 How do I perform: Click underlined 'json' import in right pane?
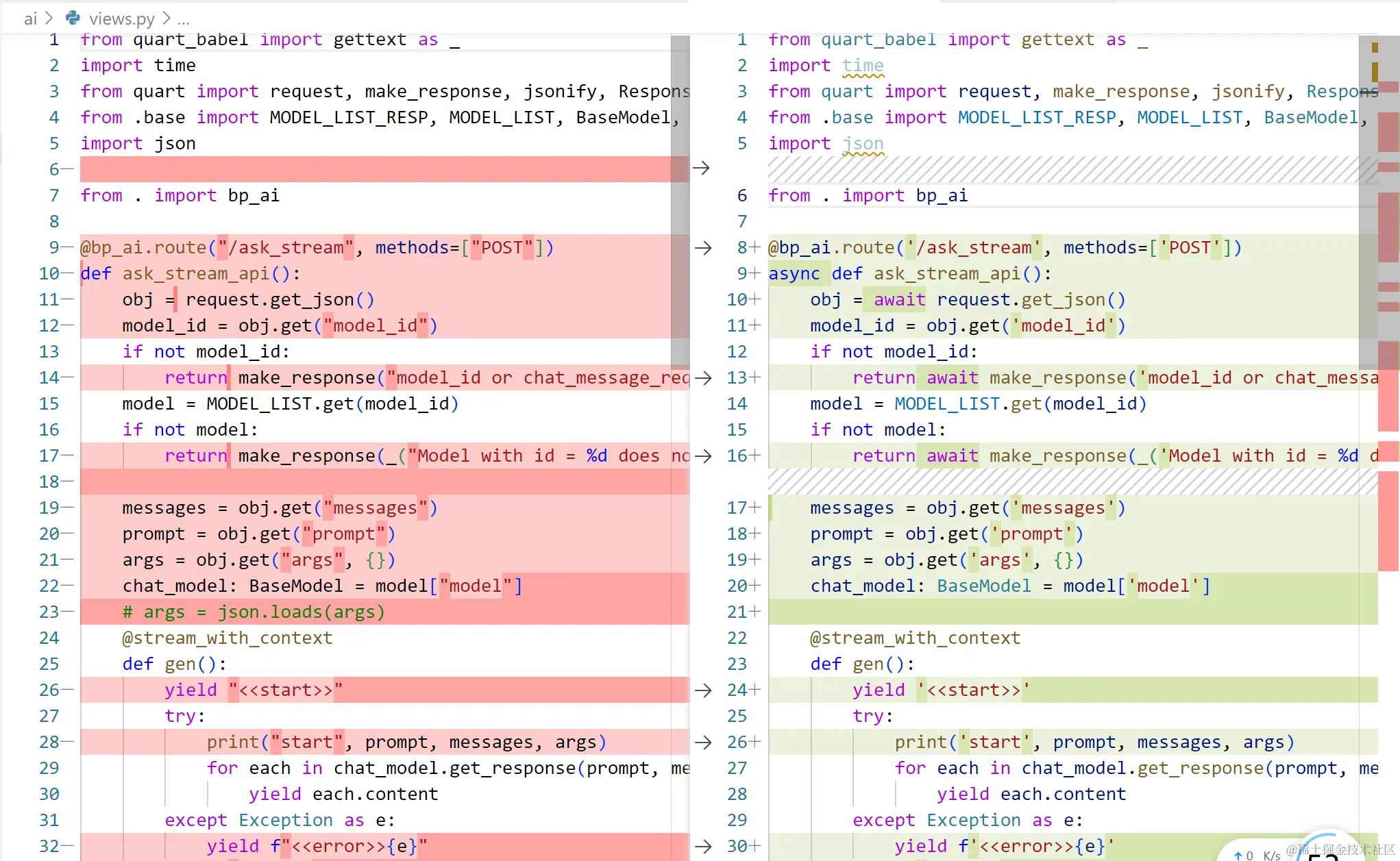tap(863, 143)
